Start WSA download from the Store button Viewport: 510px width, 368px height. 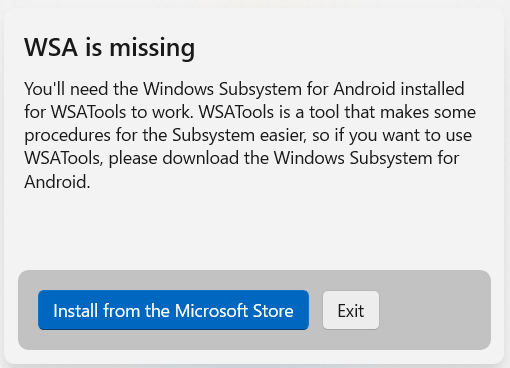[x=173, y=310]
